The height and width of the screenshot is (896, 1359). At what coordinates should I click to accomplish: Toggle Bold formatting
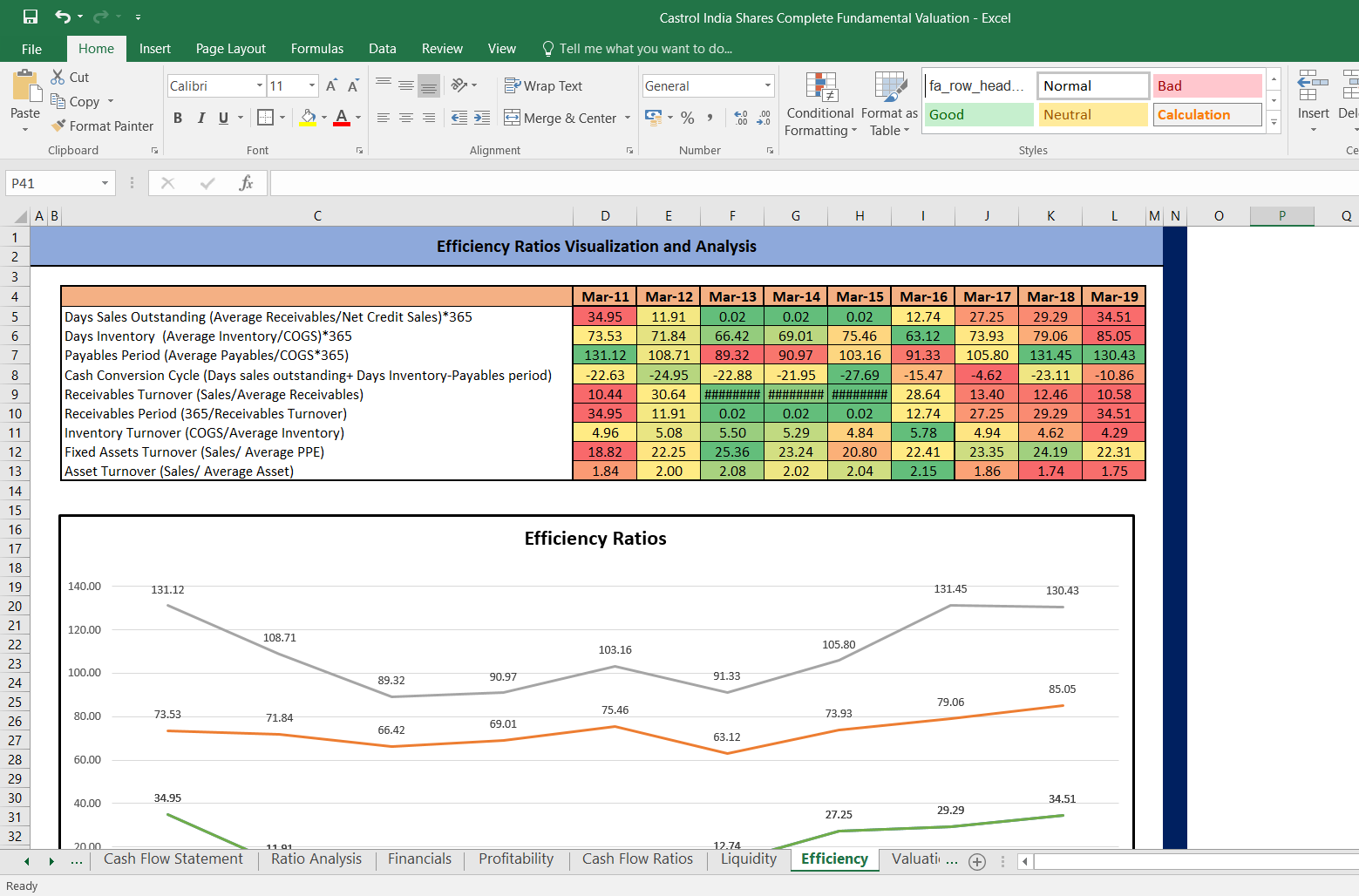coord(178,118)
